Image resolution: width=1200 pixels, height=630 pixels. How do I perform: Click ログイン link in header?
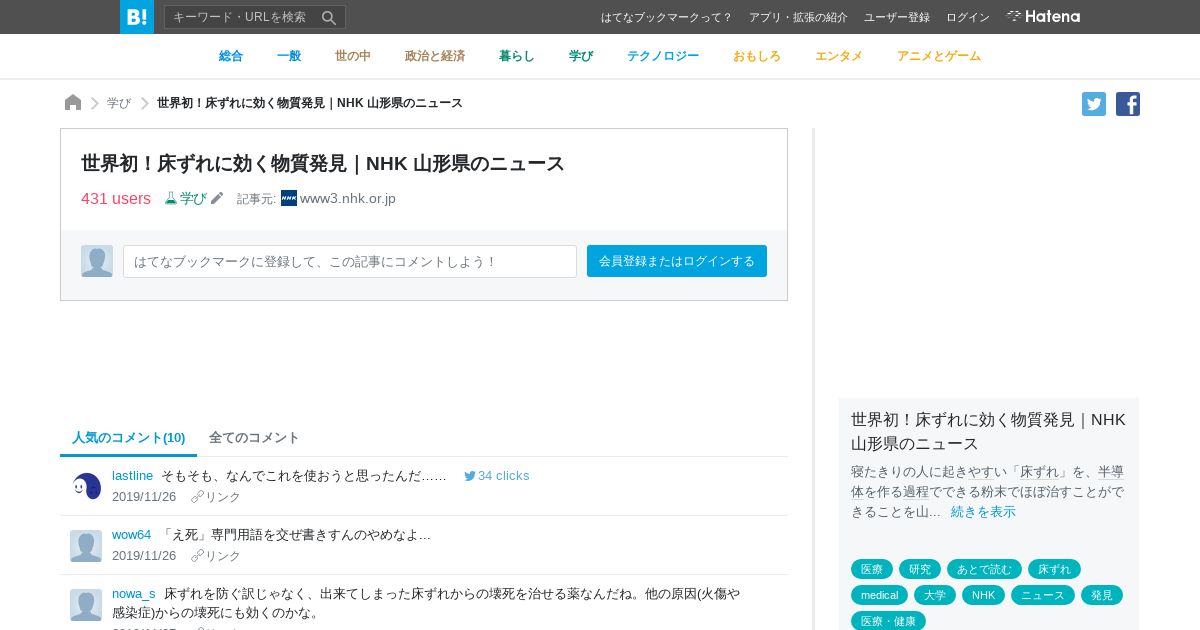click(x=968, y=17)
